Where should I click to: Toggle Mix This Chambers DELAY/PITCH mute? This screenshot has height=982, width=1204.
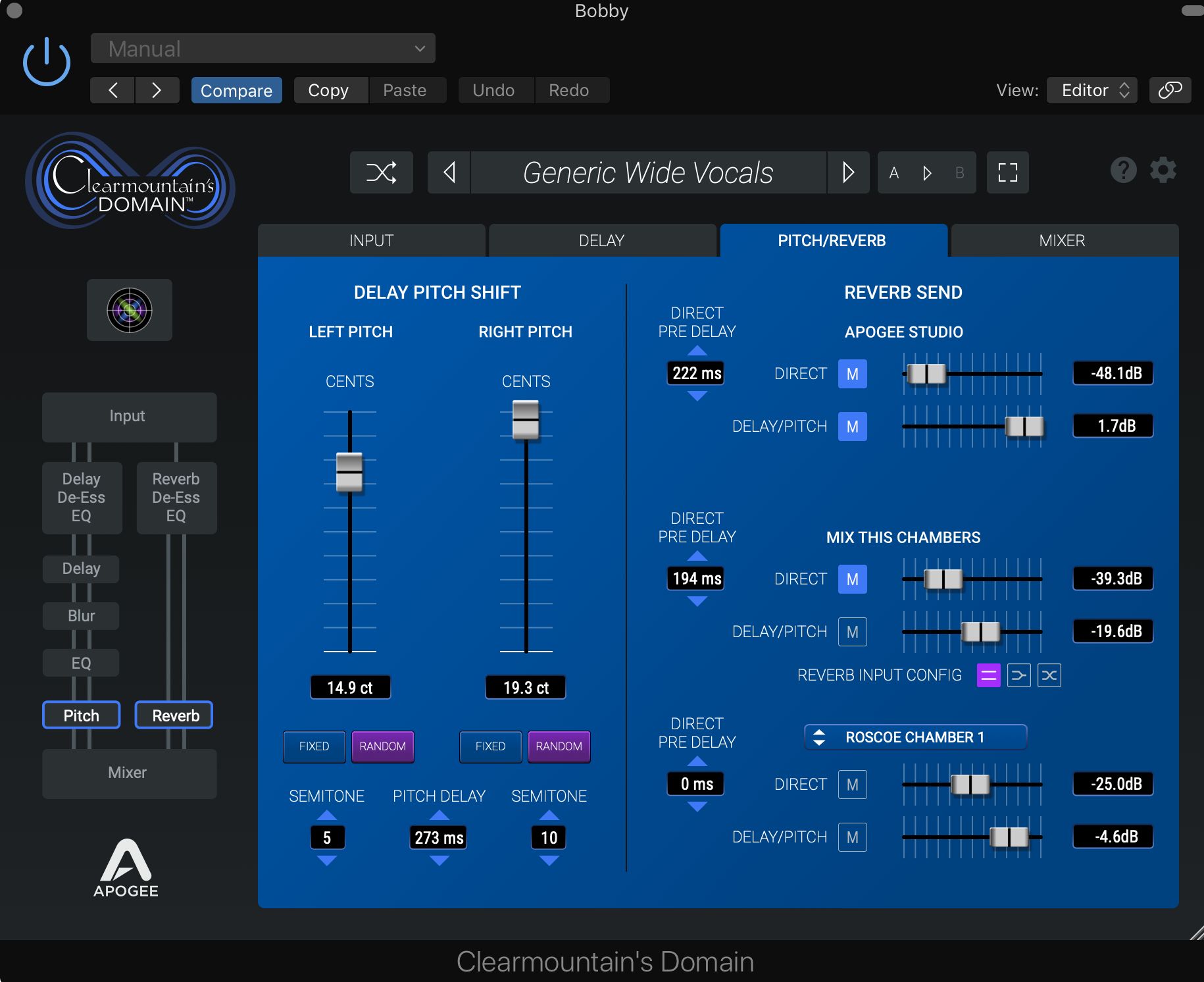[x=853, y=632]
